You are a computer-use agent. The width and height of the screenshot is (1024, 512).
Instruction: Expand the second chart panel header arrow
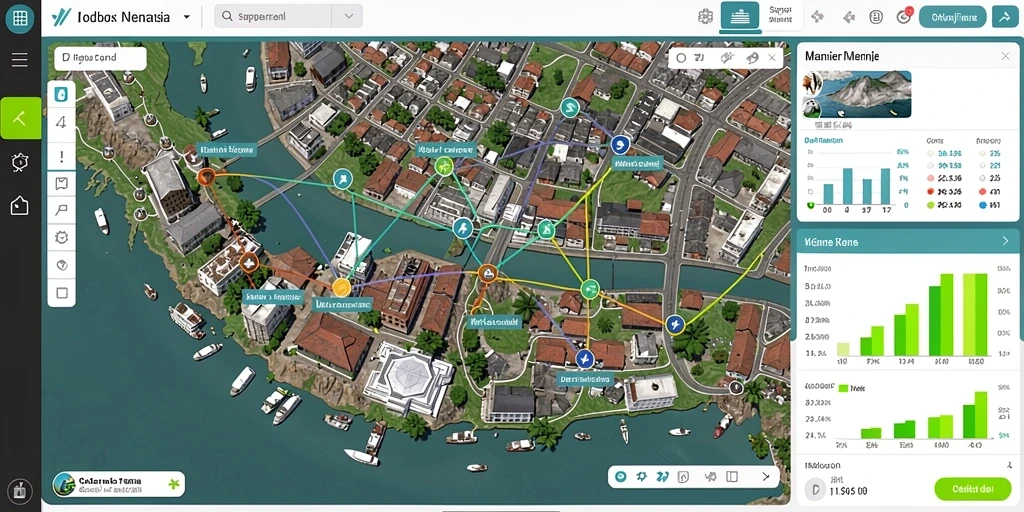tap(1005, 242)
